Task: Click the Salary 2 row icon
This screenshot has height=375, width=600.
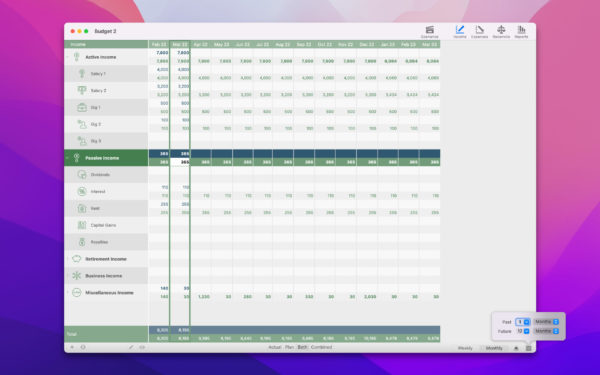Action: pyautogui.click(x=82, y=90)
